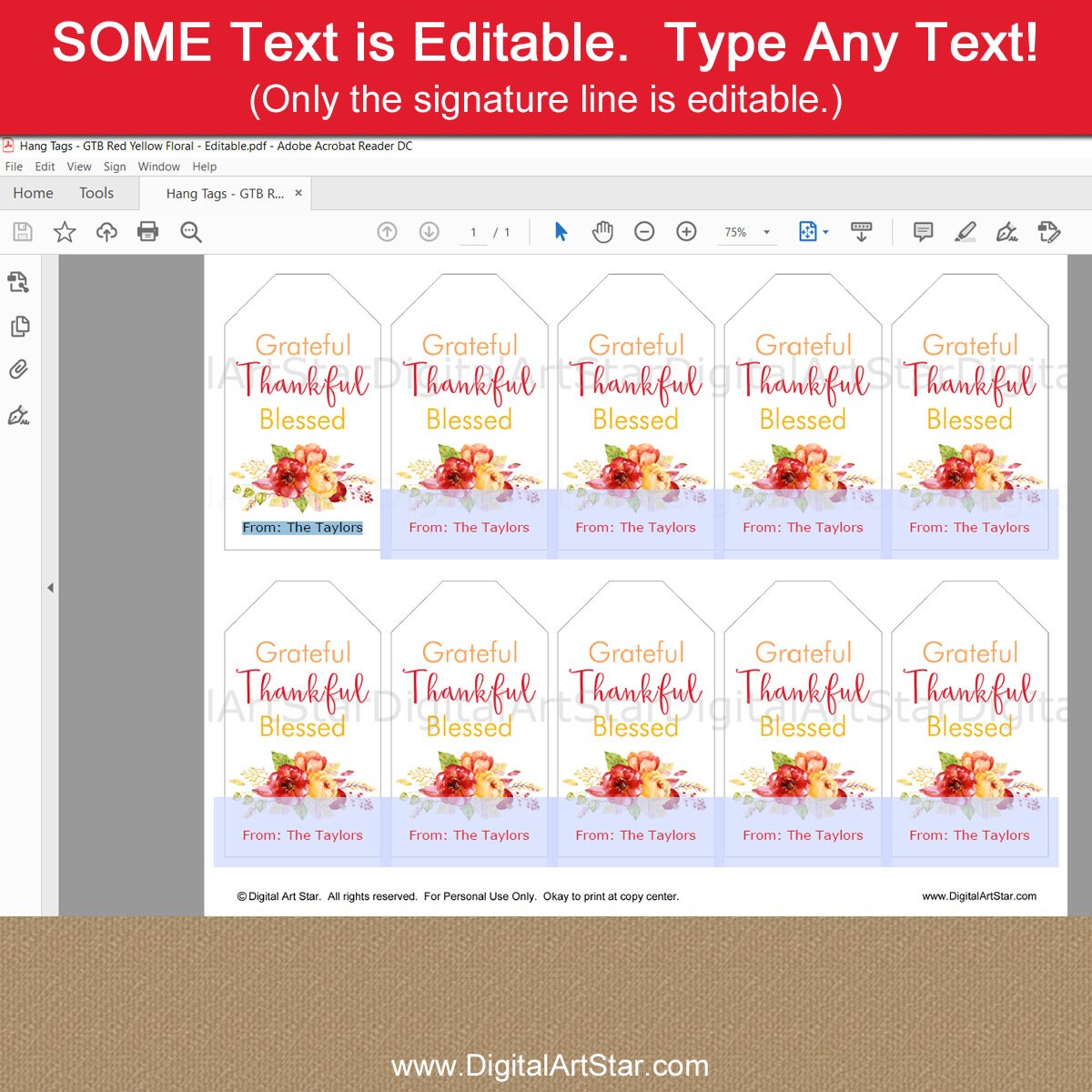Zoom out of the page
The width and height of the screenshot is (1092, 1092).
click(645, 231)
